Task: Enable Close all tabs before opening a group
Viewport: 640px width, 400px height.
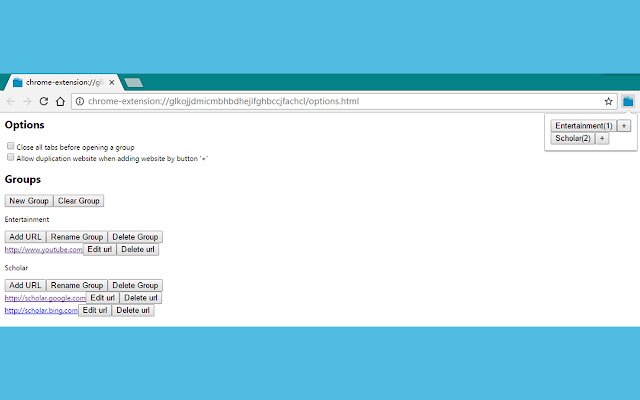Action: tap(11, 146)
